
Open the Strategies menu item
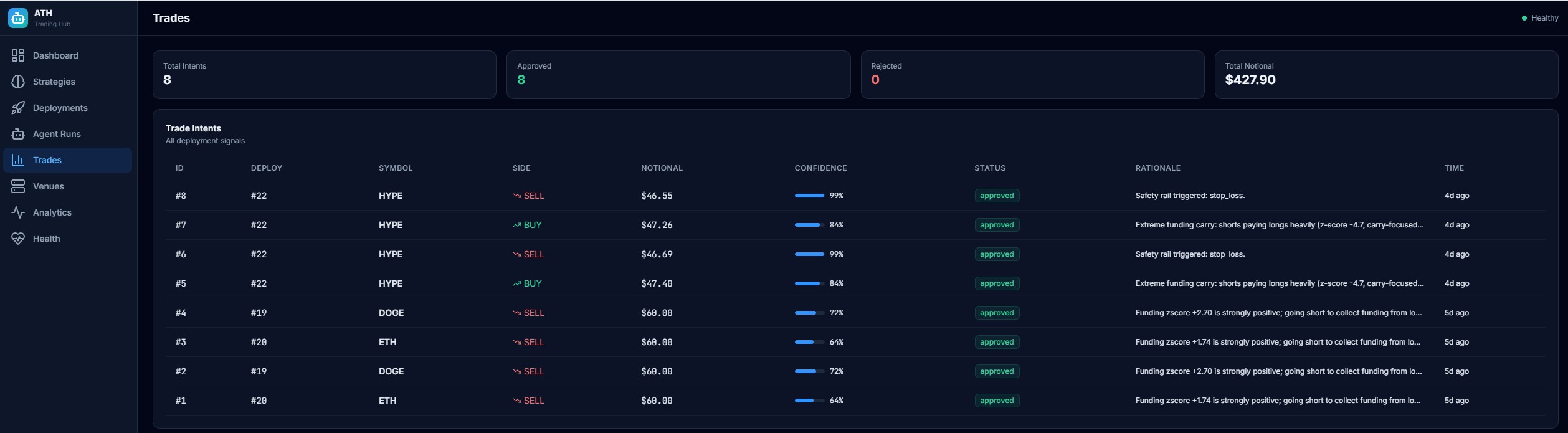click(54, 82)
